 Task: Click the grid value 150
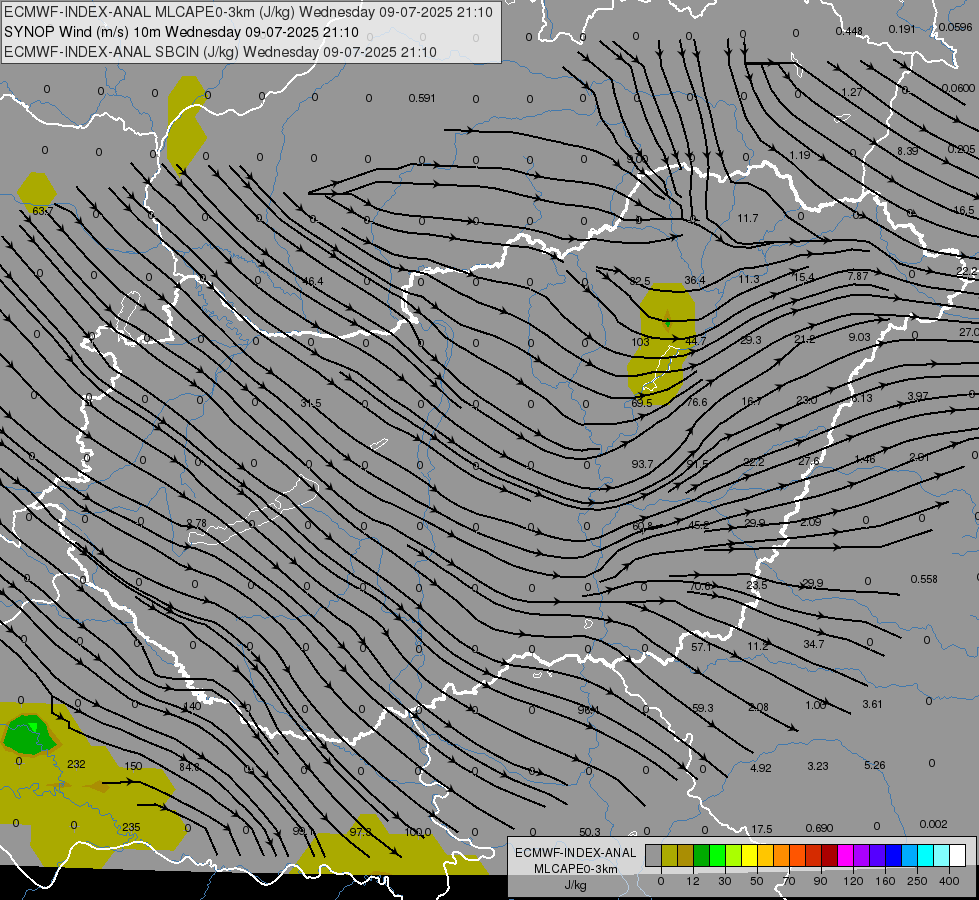tap(133, 766)
